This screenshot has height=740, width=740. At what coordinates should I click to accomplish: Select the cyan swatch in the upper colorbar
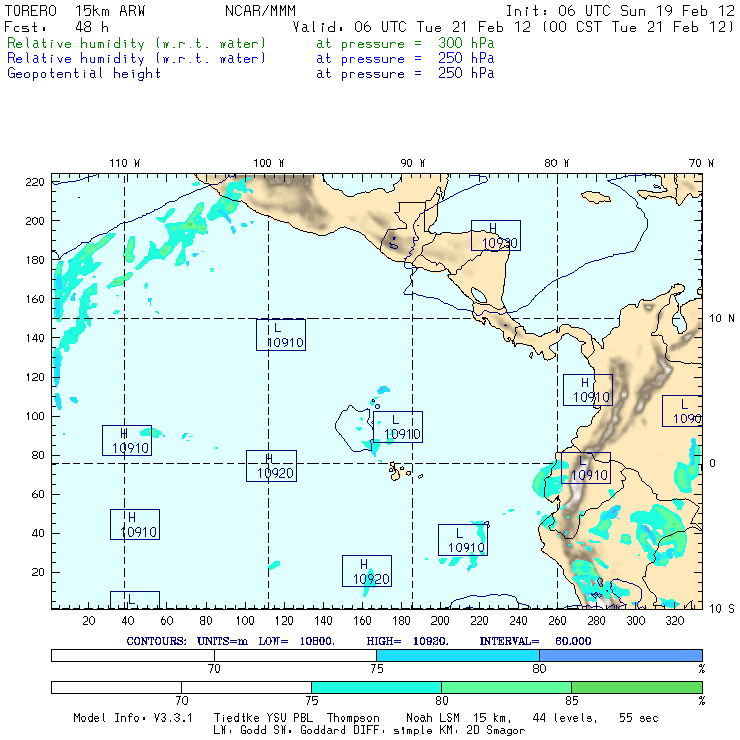click(457, 655)
